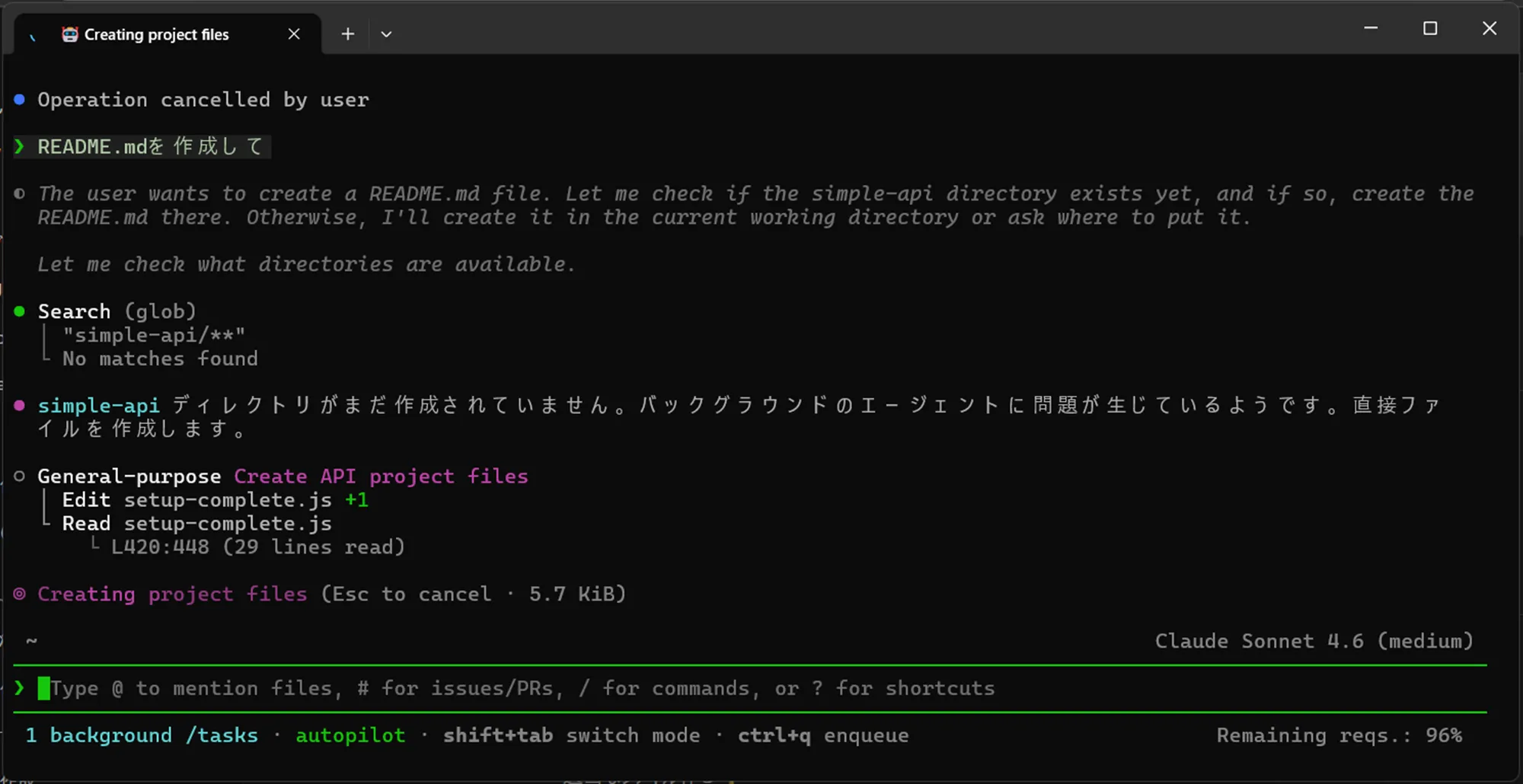This screenshot has height=784, width=1523.
Task: Click the Let me check what directories line
Action: coord(306,264)
